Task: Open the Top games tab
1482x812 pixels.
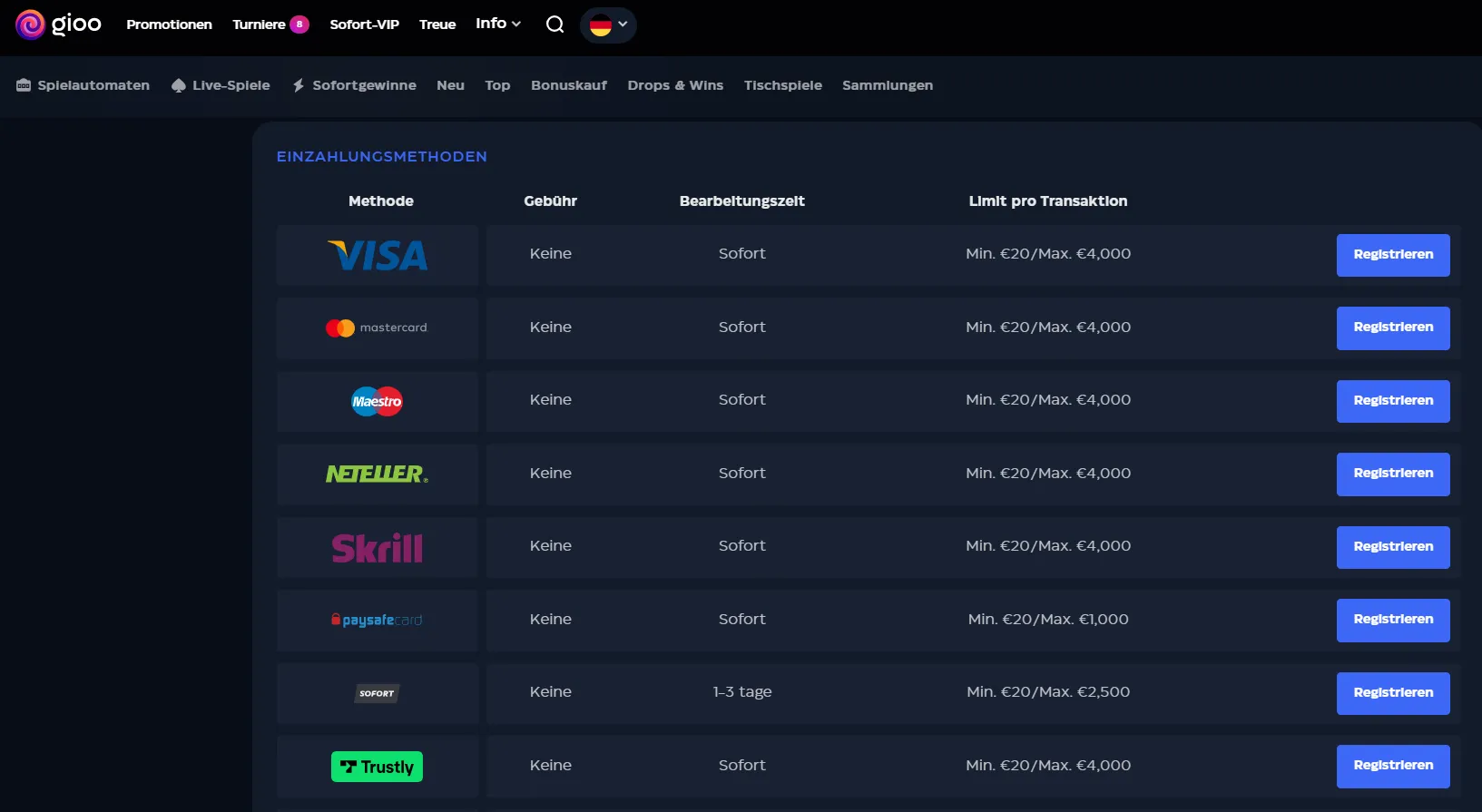Action: 497,85
